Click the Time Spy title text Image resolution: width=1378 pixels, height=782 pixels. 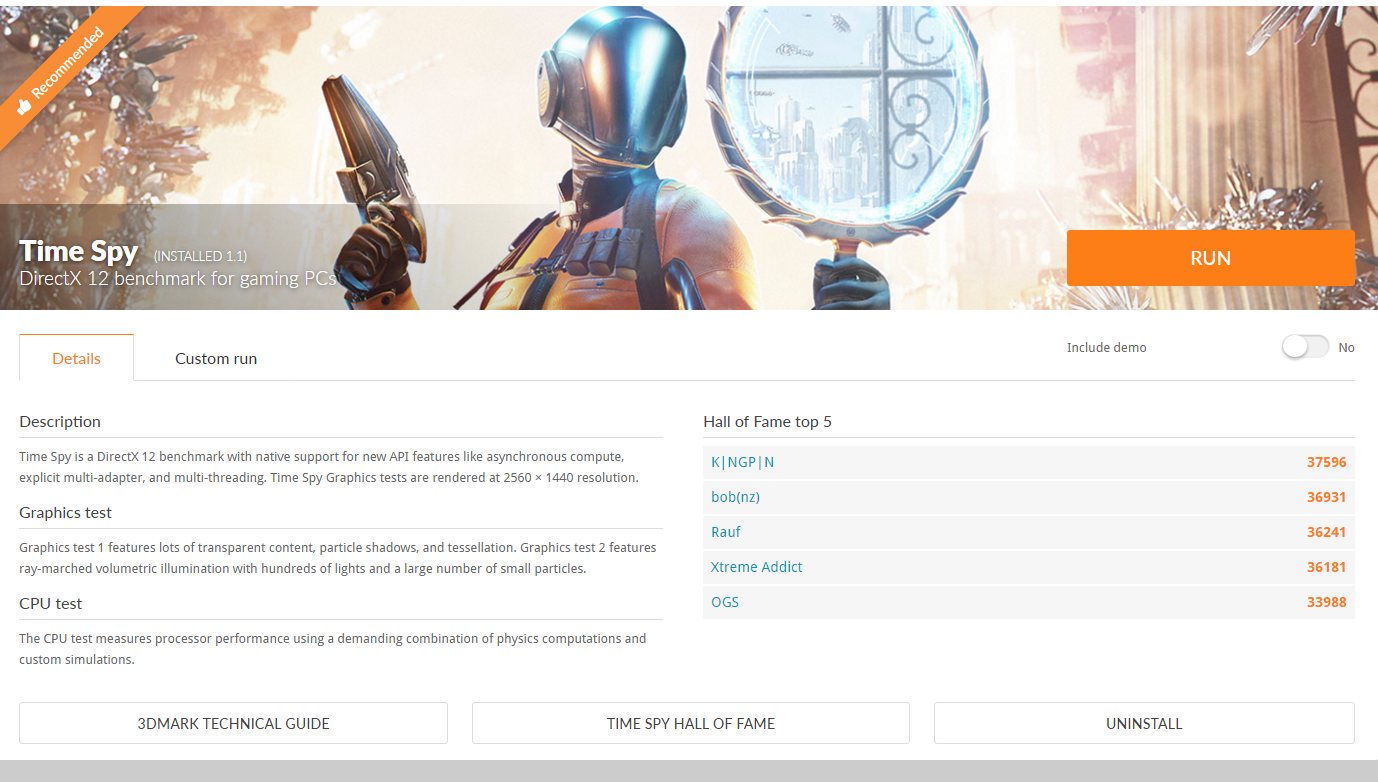point(79,251)
